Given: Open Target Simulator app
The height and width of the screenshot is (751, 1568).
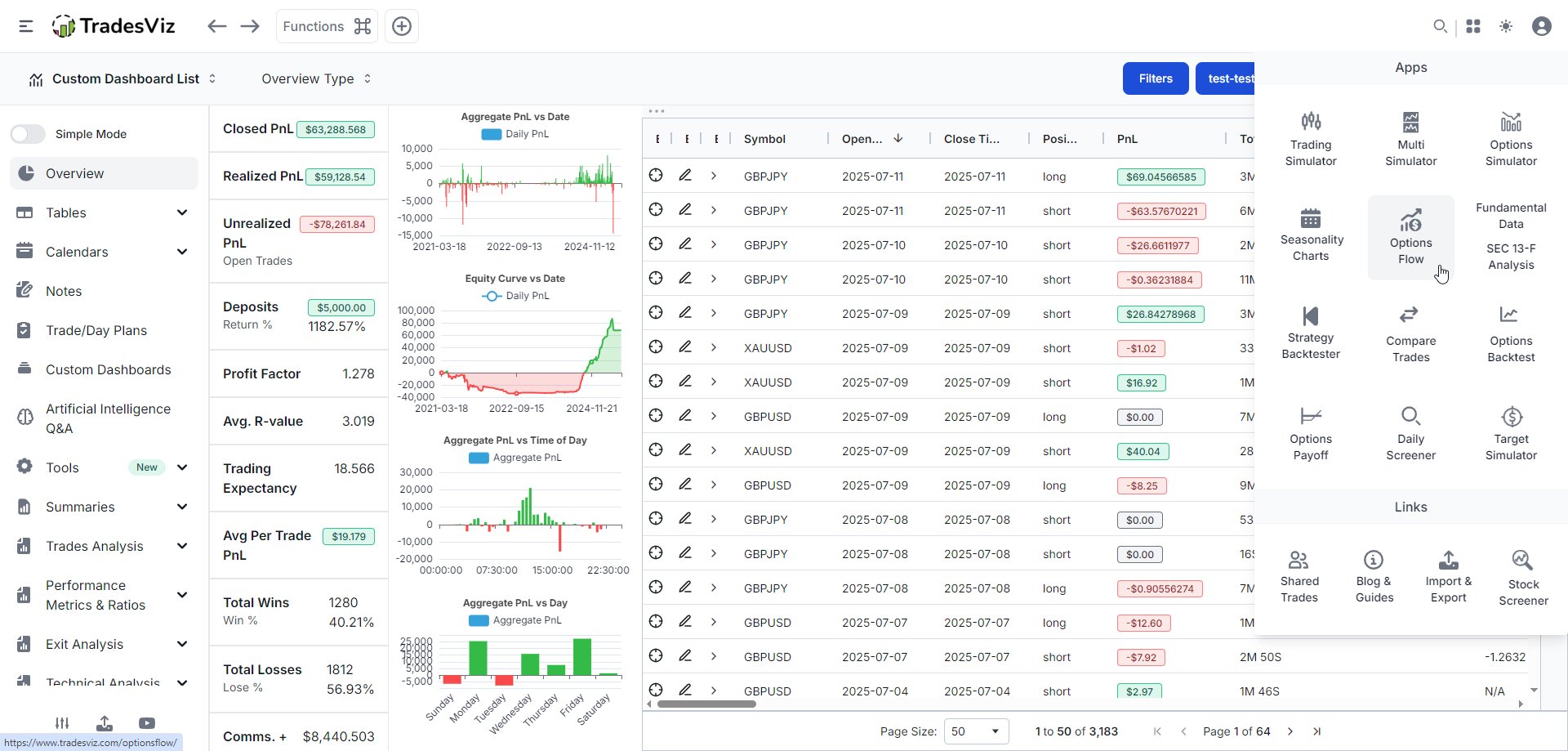Looking at the screenshot, I should pos(1511,433).
